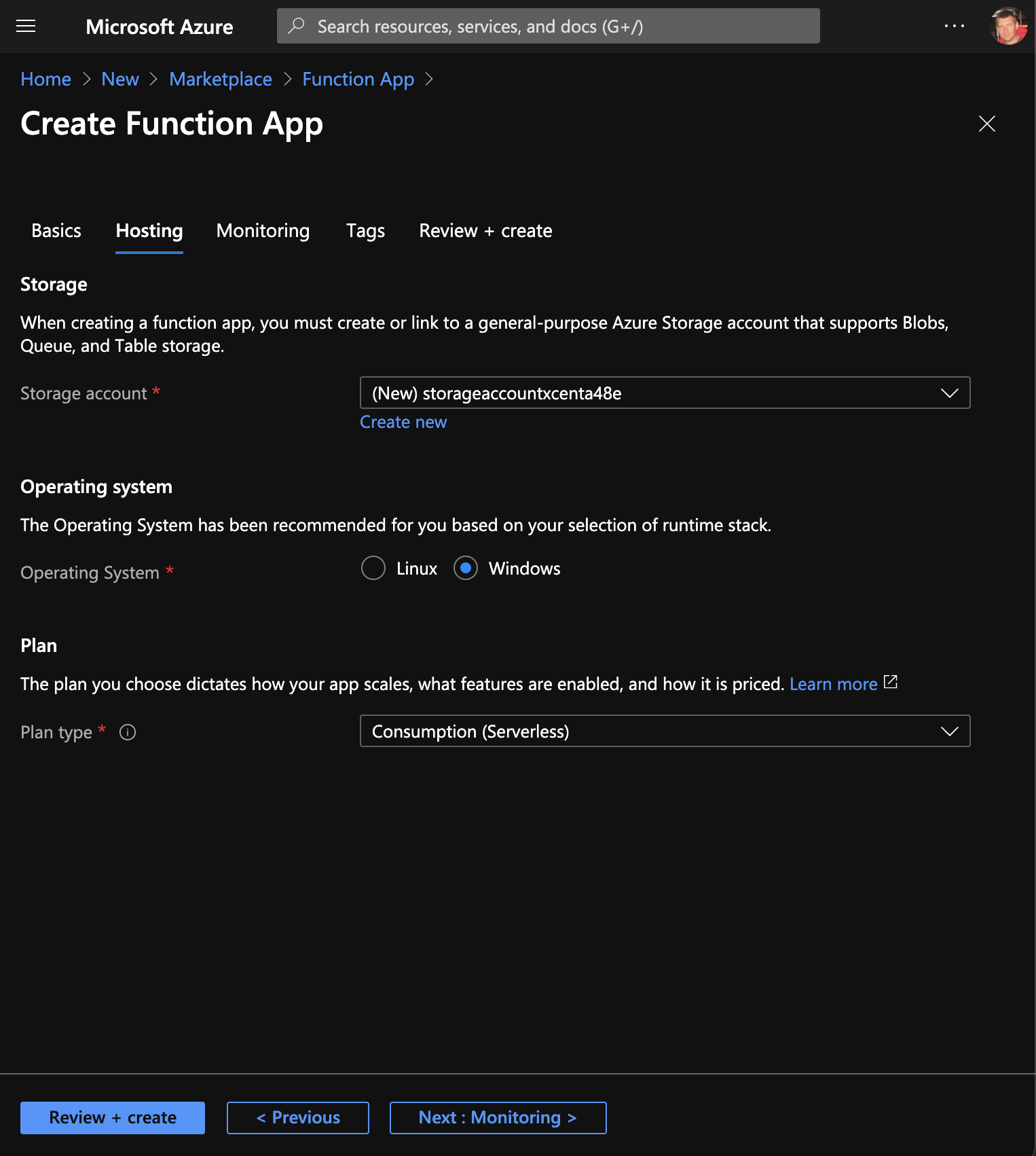Screen dimensions: 1036x1156
Task: Show Plan type info tooltip icon
Action: (128, 732)
